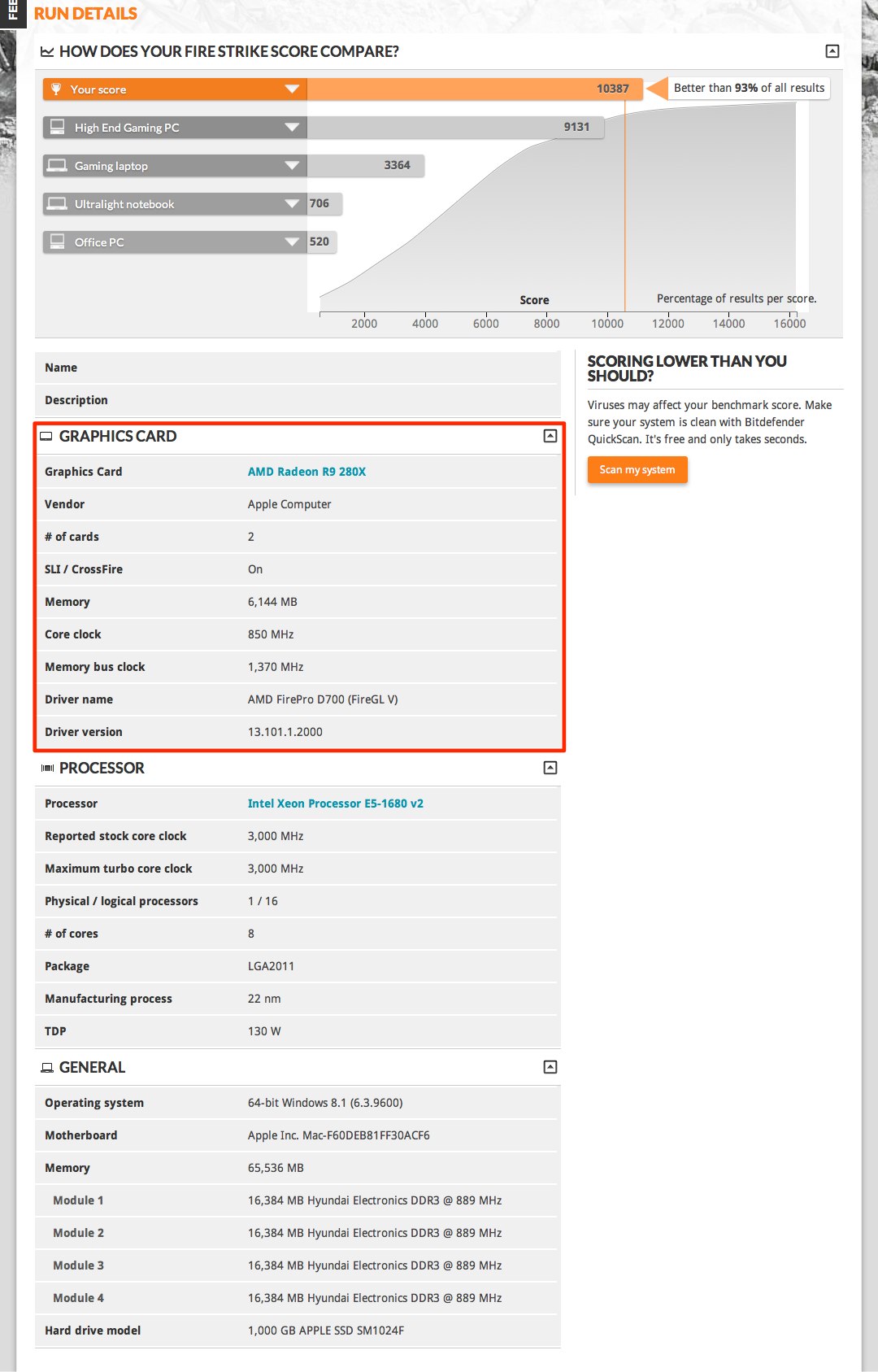This screenshot has height=1372, width=878.
Task: Open the Office PC dropdown arrow
Action: coord(292,242)
